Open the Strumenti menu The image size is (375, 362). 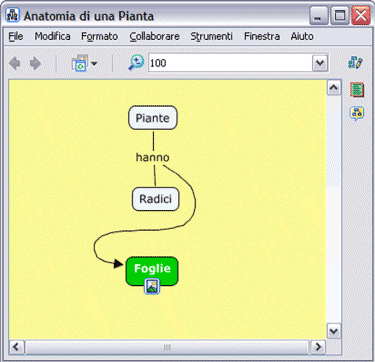[211, 36]
